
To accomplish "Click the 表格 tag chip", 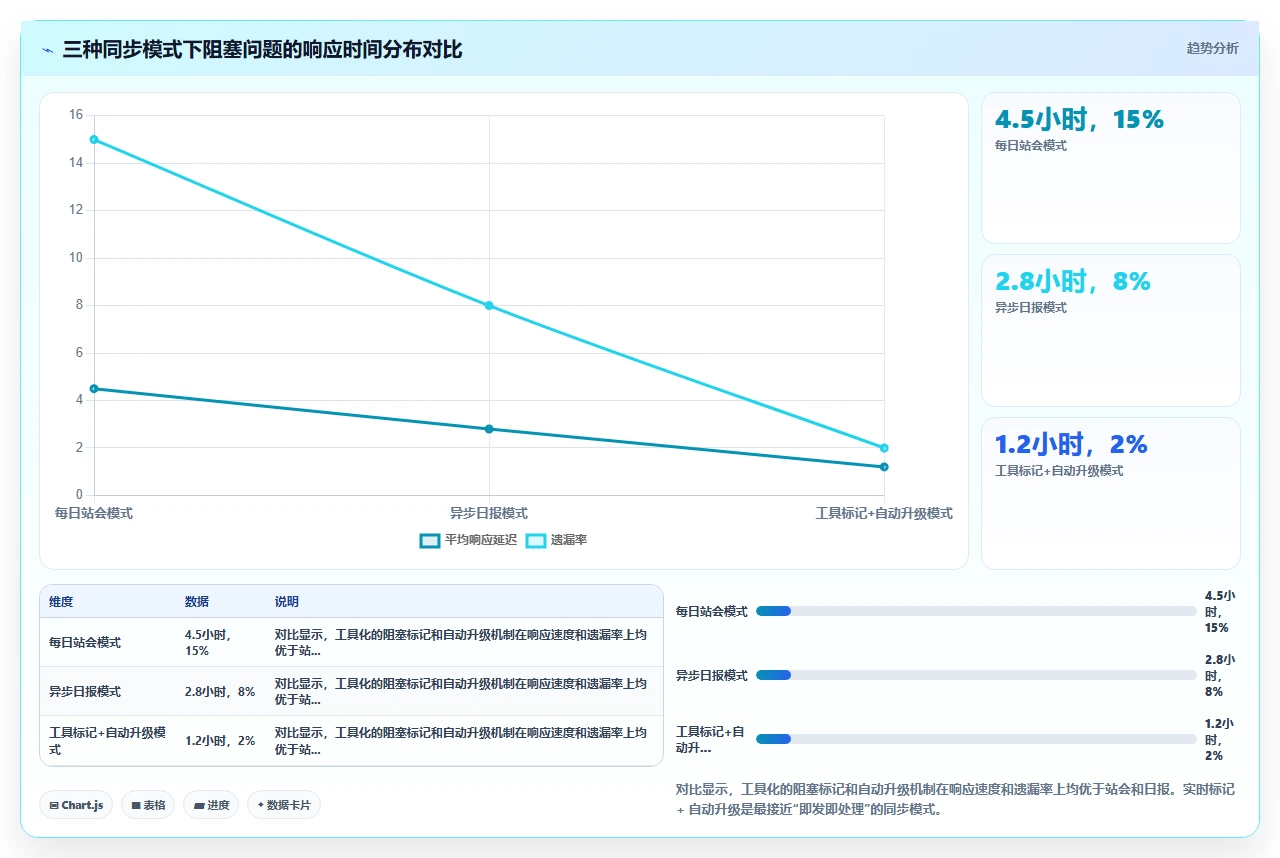I will pos(148,805).
